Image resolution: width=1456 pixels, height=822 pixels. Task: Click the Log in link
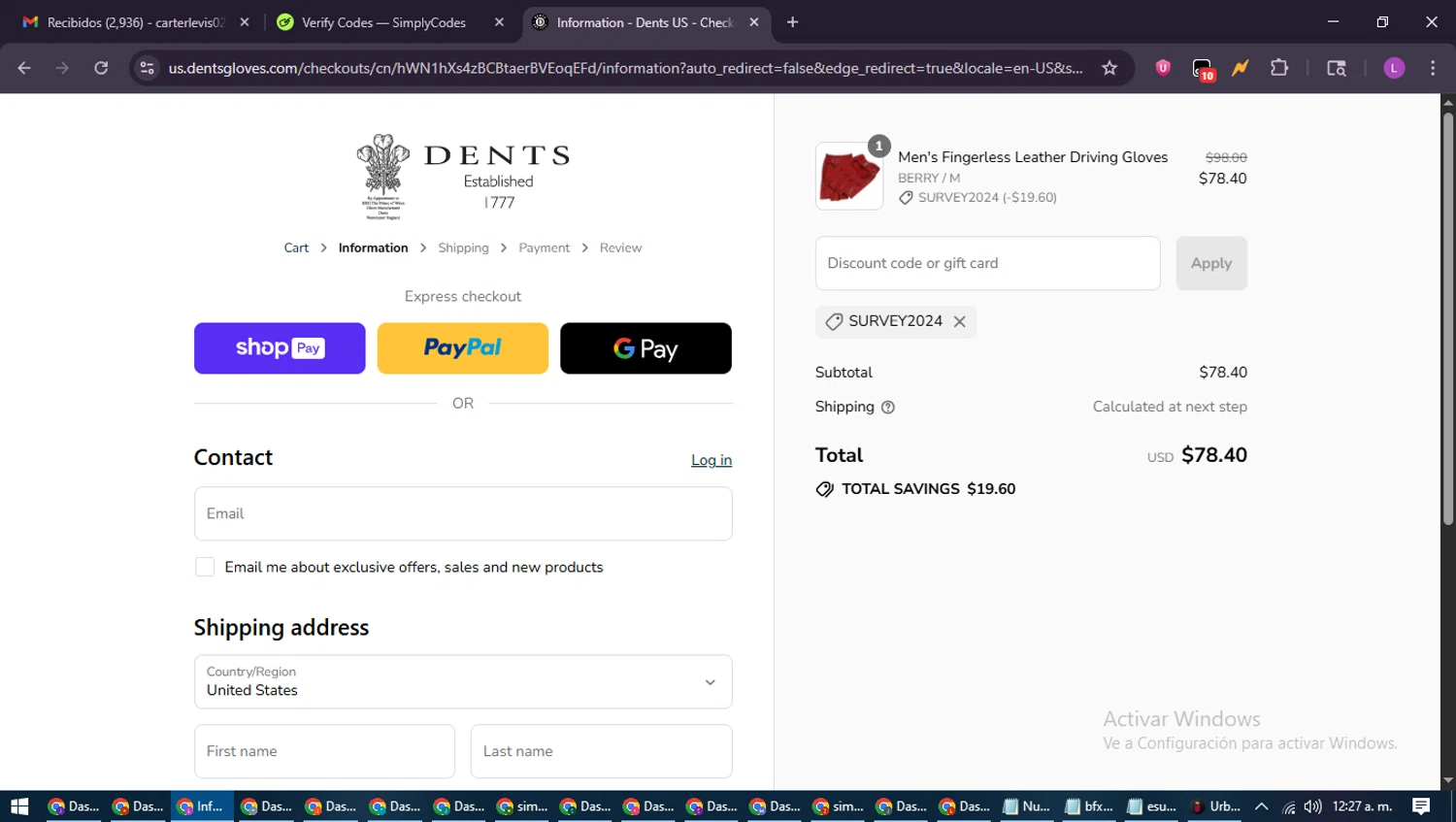[x=711, y=460]
